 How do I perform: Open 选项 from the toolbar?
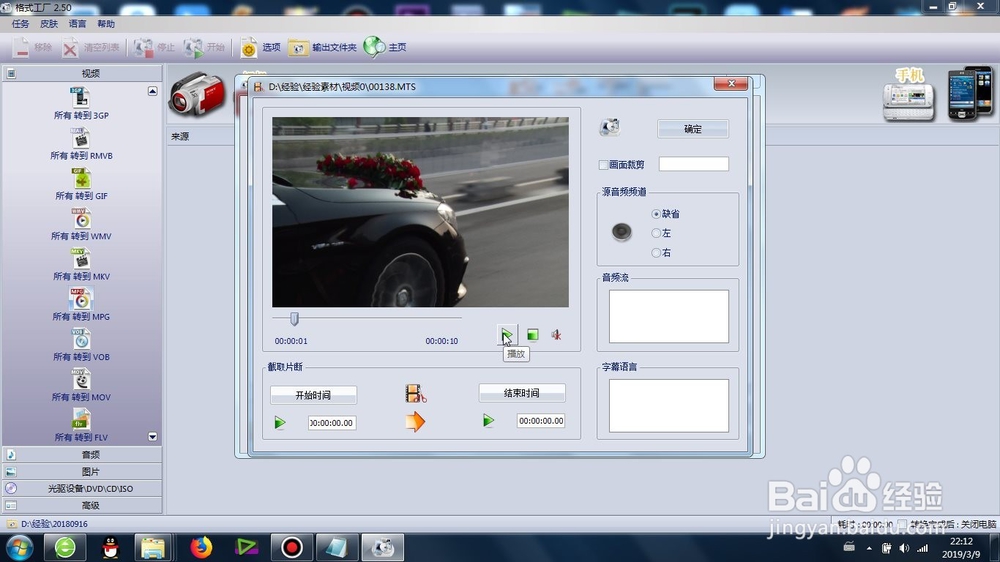260,47
